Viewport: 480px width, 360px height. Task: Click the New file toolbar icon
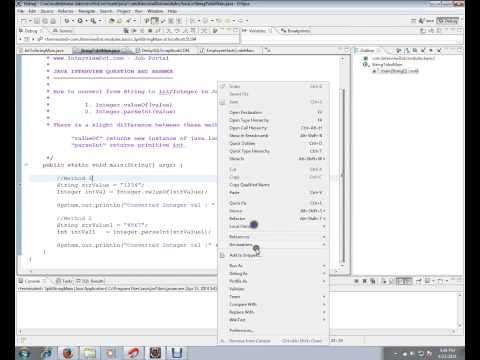24,21
